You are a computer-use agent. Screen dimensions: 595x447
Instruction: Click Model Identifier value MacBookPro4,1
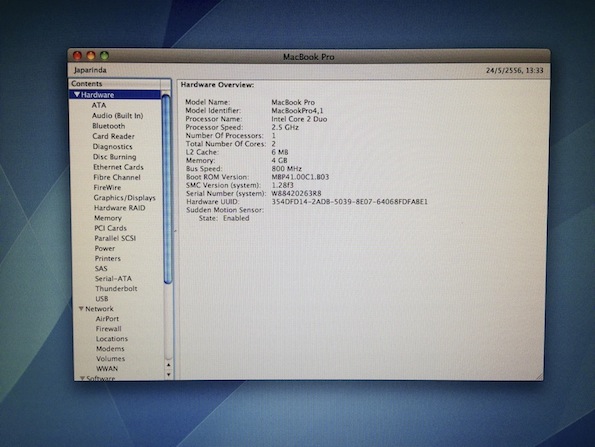pyautogui.click(x=298, y=111)
